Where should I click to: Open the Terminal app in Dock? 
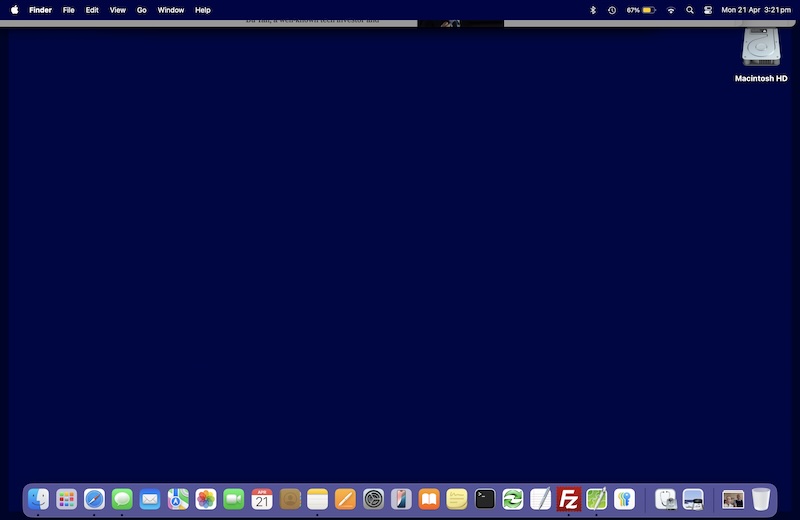pyautogui.click(x=485, y=498)
